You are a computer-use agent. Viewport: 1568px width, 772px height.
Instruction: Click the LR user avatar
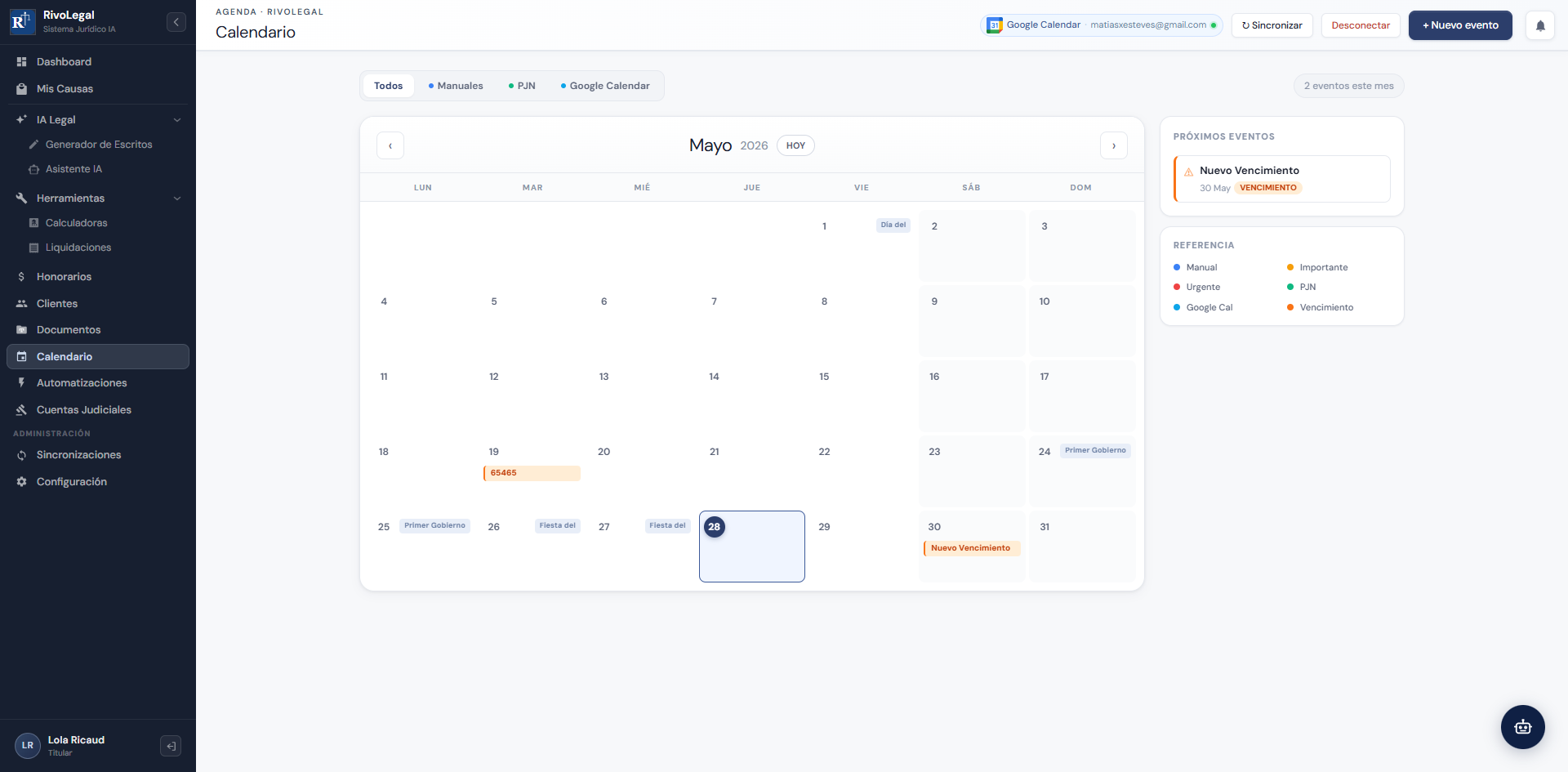pos(28,746)
